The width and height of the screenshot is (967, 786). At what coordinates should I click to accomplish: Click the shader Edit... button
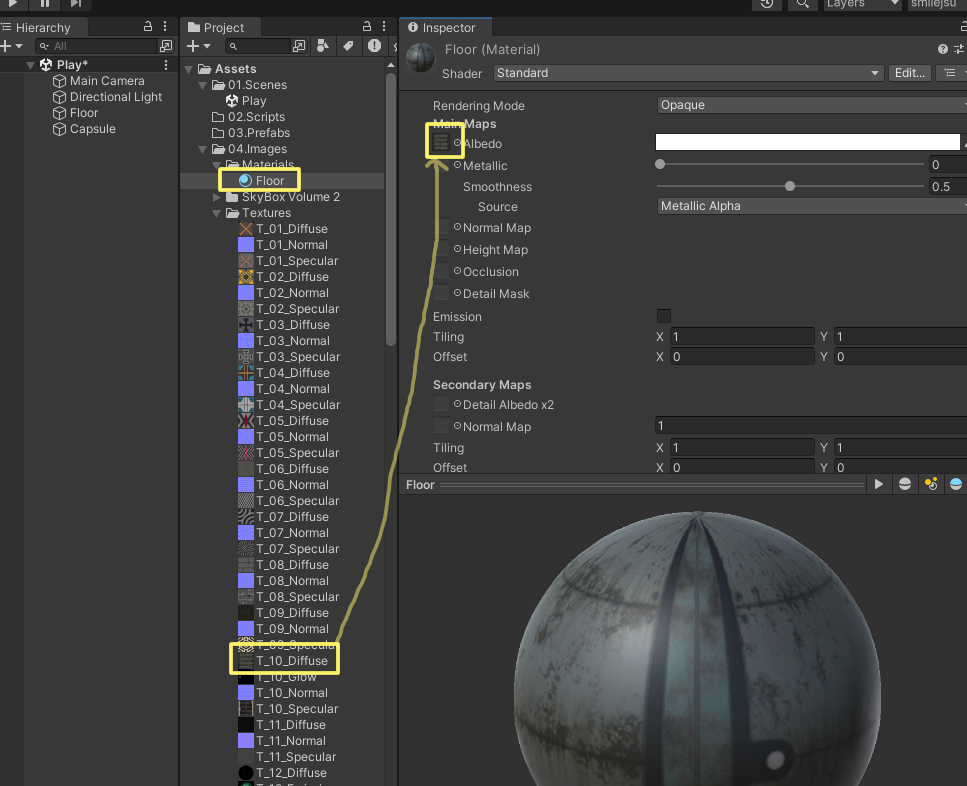[x=910, y=73]
